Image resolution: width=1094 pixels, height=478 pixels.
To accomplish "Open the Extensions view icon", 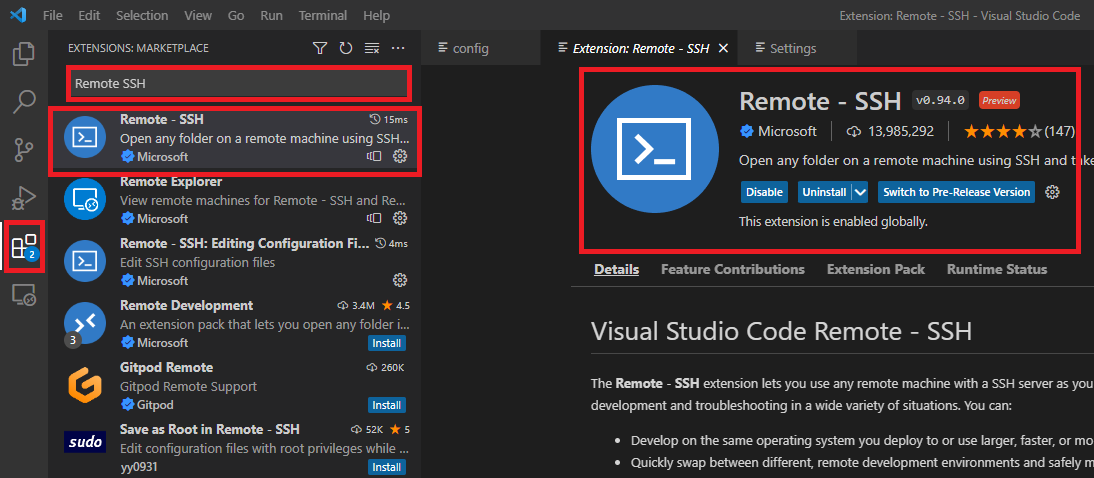I will click(24, 246).
